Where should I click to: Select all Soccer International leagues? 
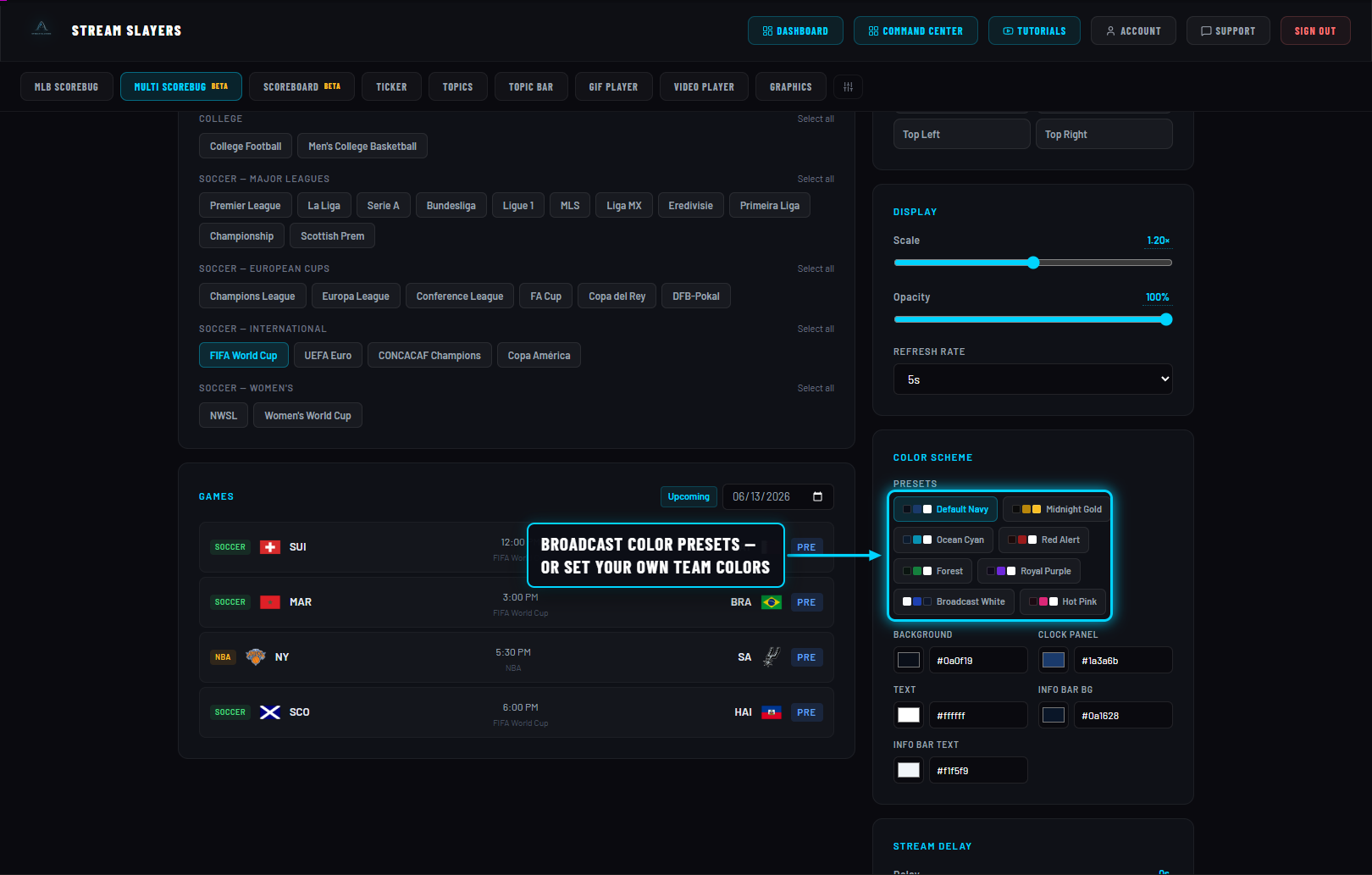(816, 329)
